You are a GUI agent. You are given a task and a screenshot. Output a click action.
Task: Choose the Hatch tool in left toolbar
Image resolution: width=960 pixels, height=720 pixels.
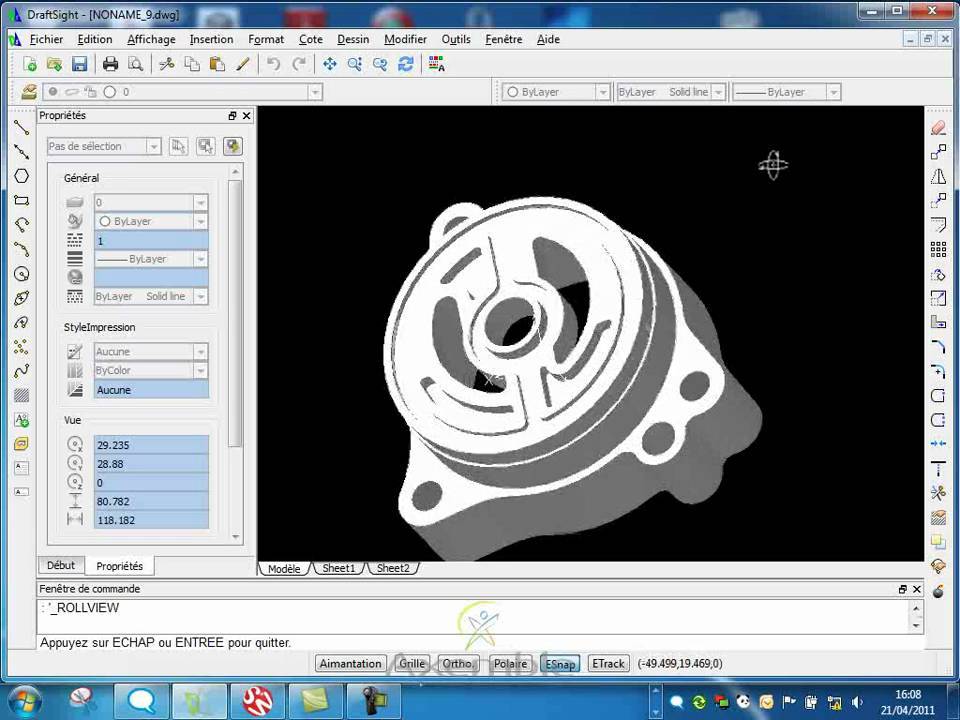click(21, 395)
